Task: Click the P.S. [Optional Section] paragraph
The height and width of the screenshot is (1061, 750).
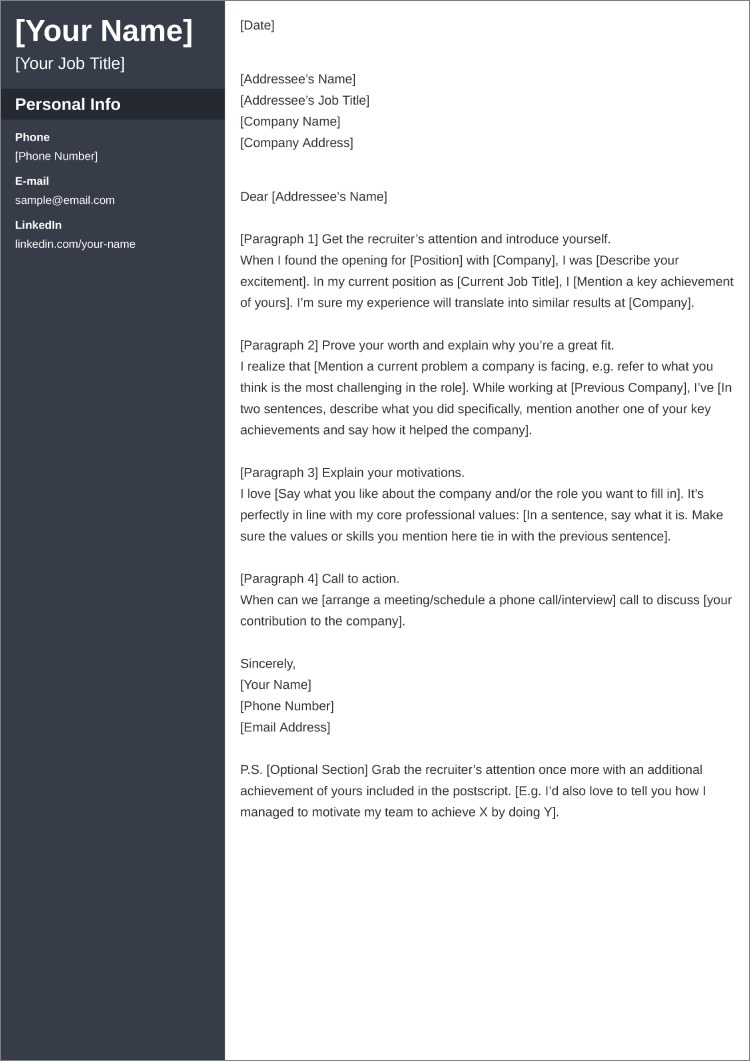Action: coord(473,791)
